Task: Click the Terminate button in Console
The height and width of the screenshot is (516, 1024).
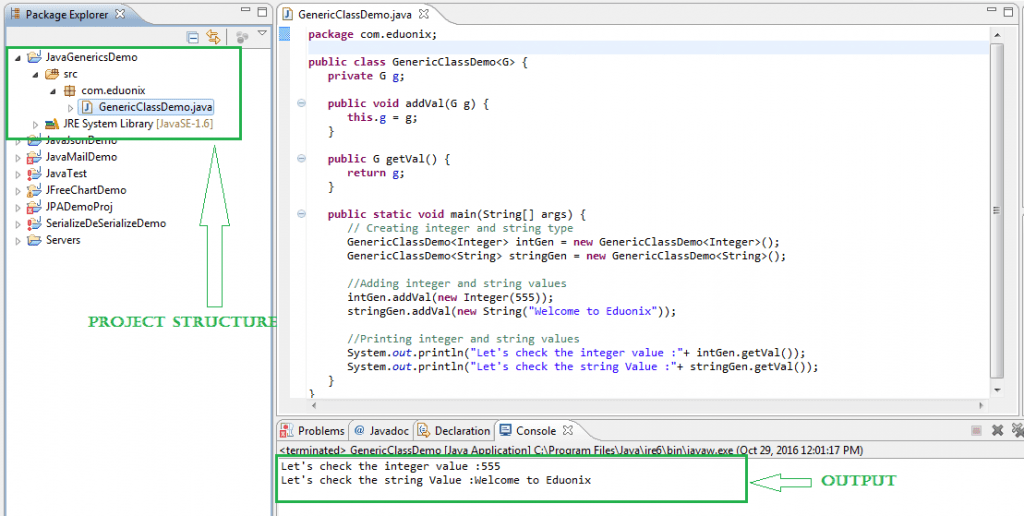Action: [x=976, y=430]
